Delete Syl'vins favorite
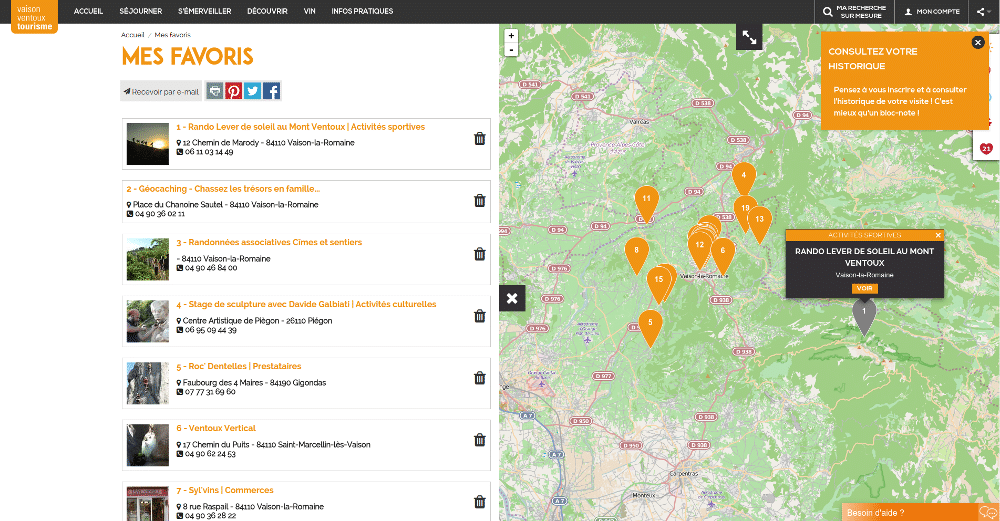The height and width of the screenshot is (521, 1000). pyautogui.click(x=480, y=501)
